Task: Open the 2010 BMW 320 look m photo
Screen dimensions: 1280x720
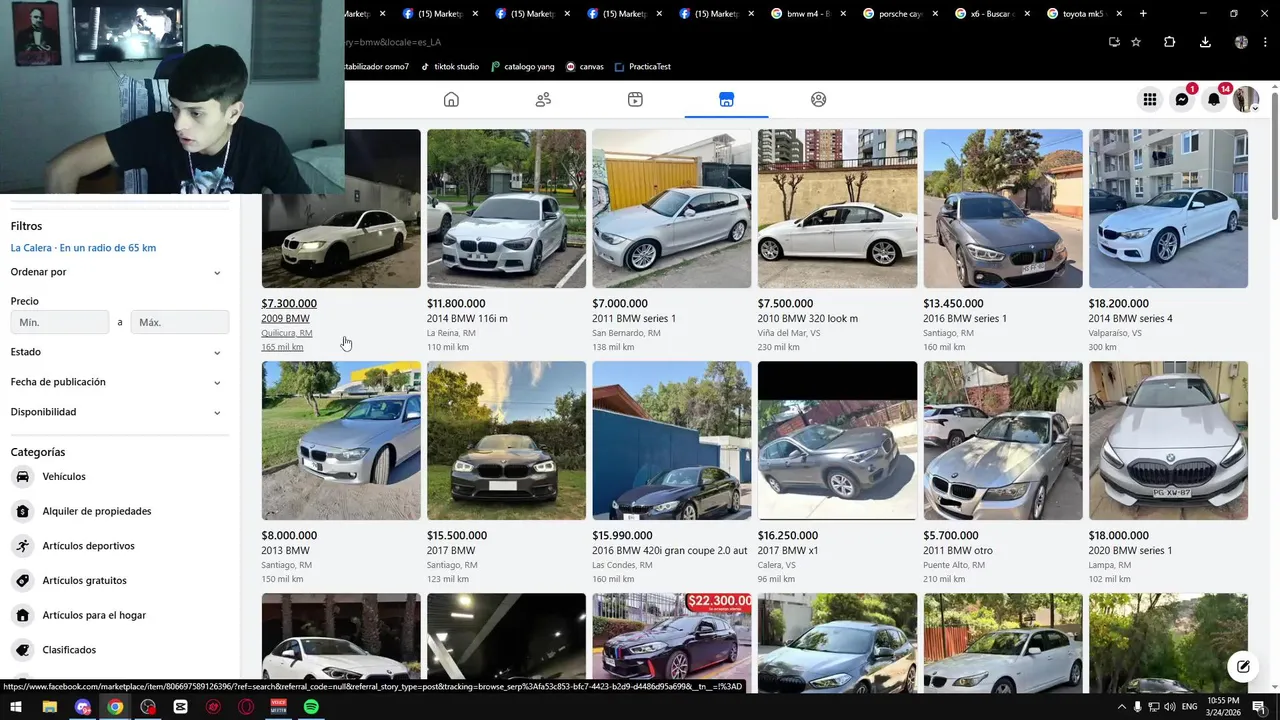Action: click(x=837, y=209)
